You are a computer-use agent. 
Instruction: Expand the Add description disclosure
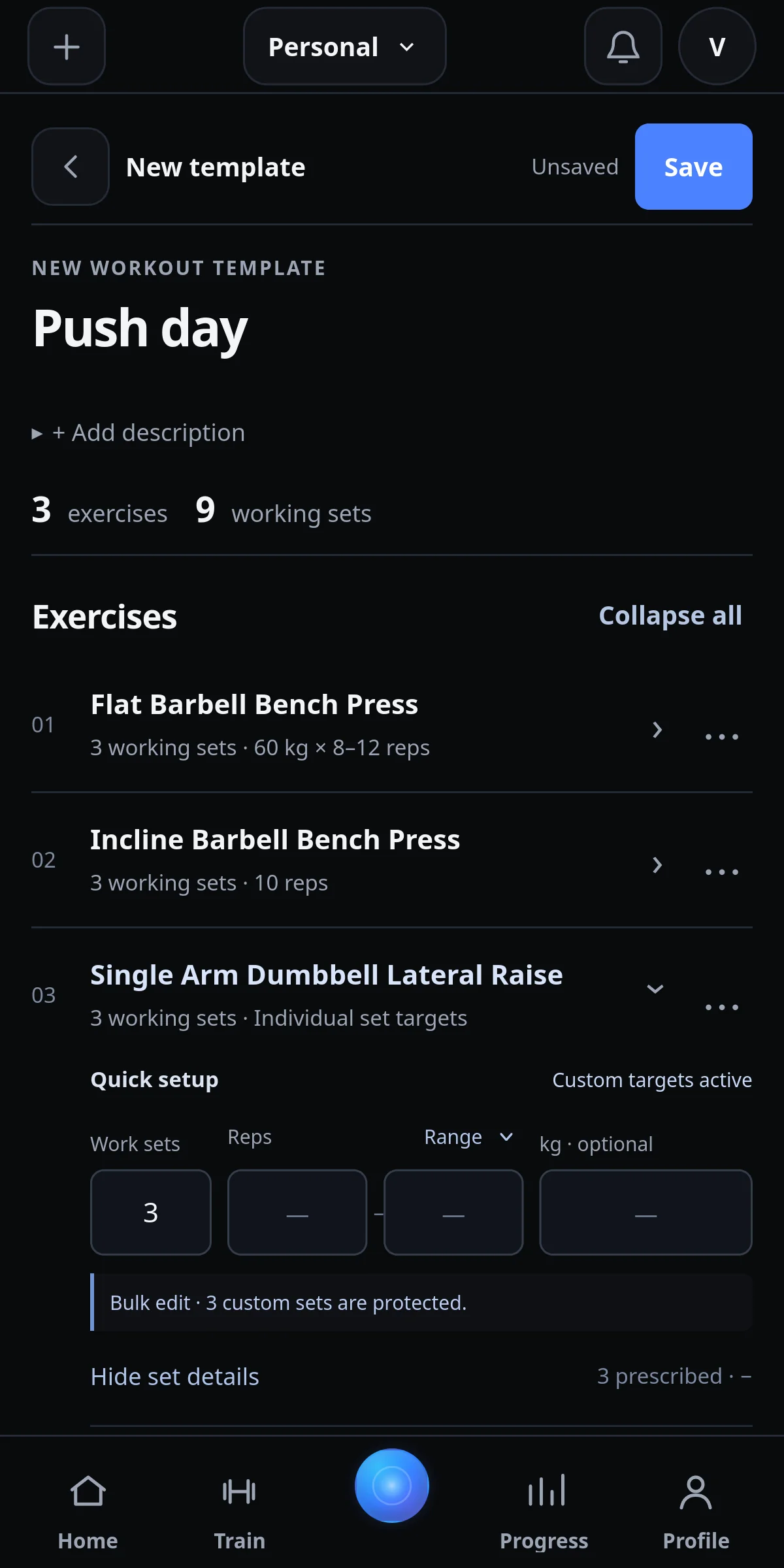(x=139, y=433)
